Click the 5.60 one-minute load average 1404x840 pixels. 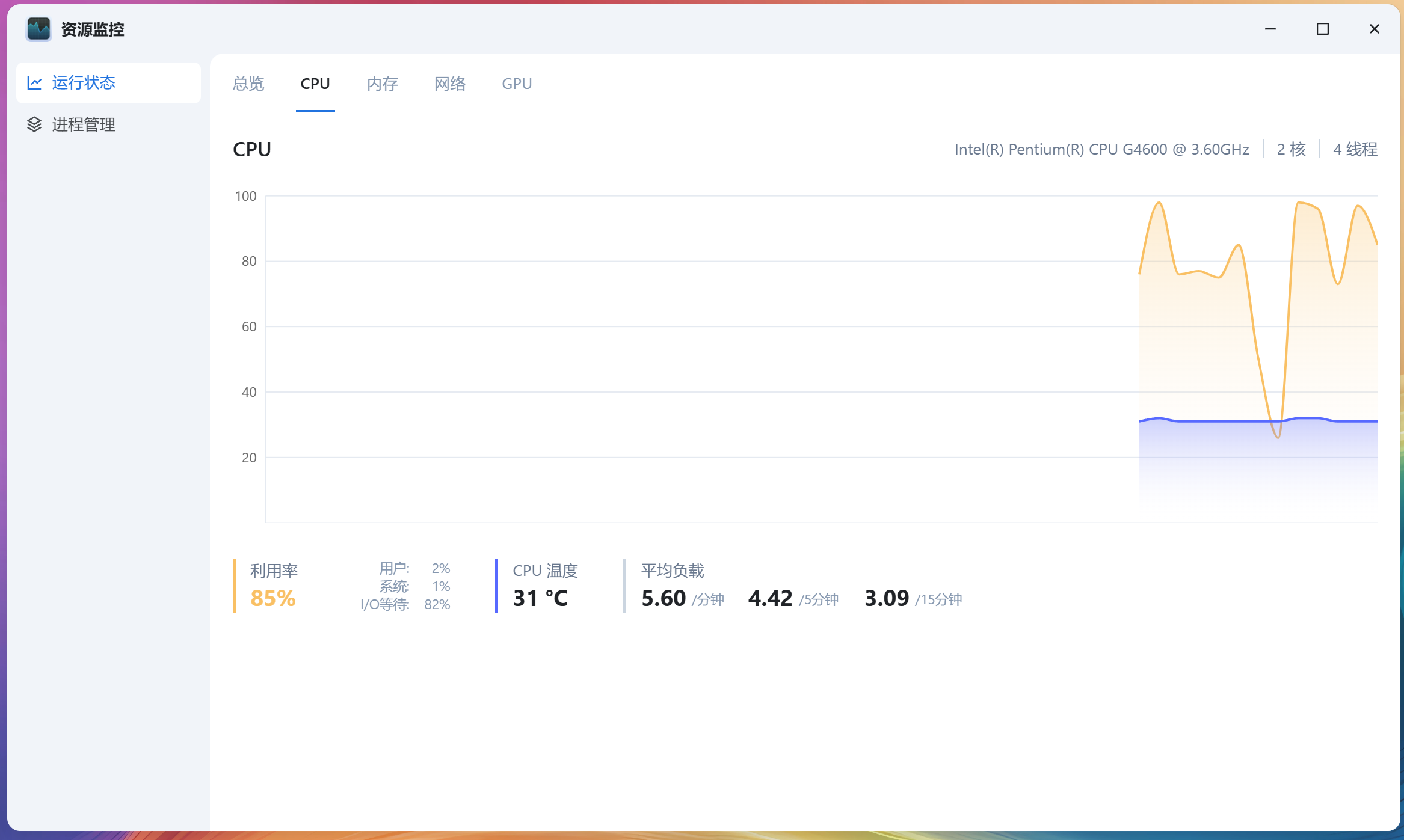(664, 598)
